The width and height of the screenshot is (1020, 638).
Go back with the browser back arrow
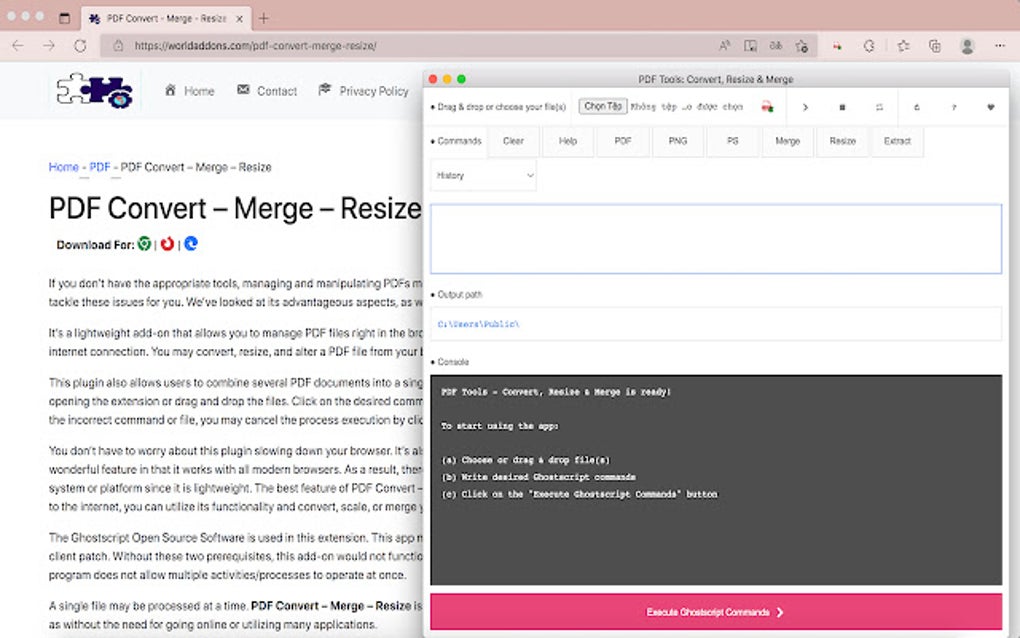(x=18, y=46)
